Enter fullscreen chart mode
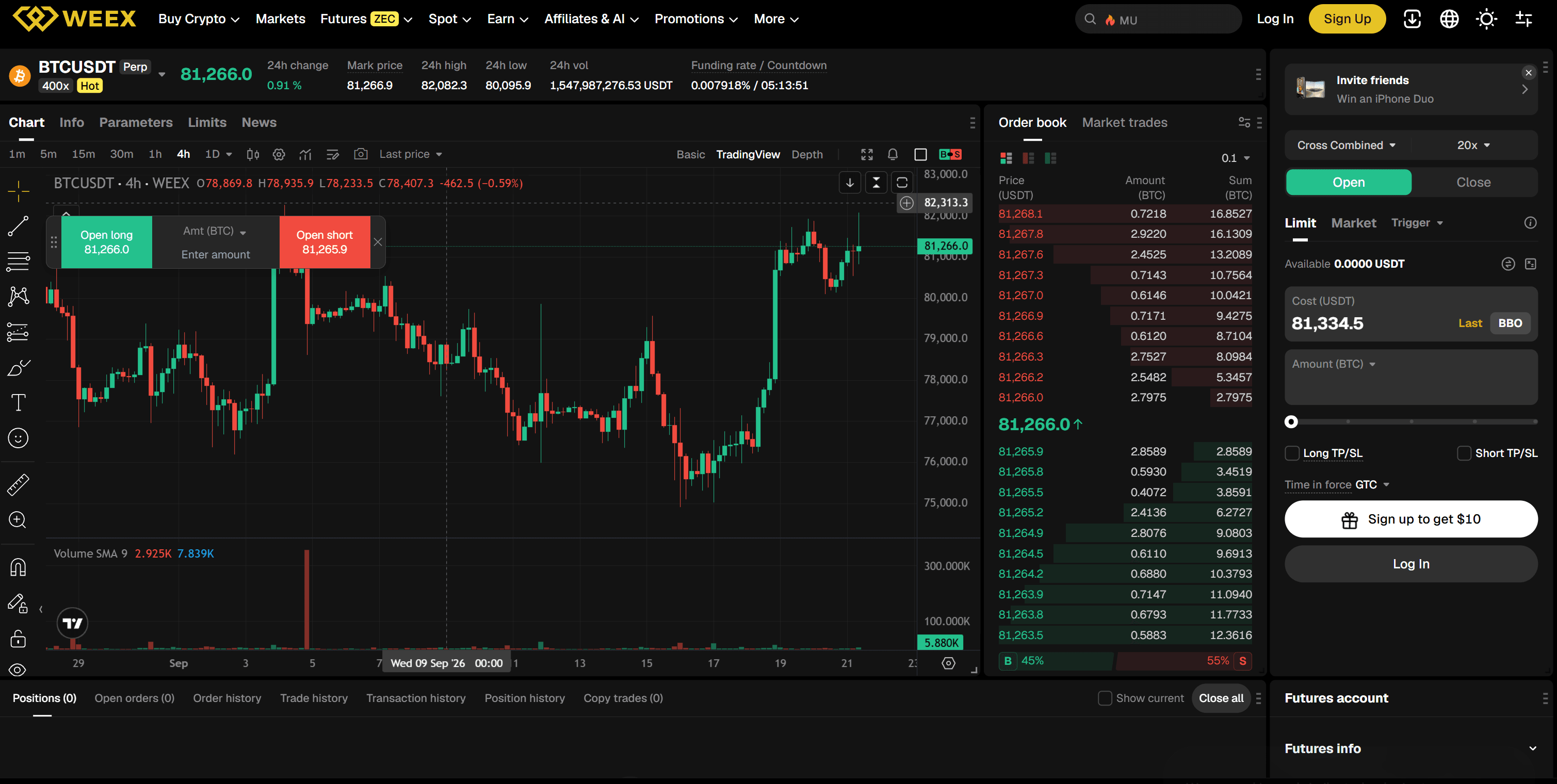This screenshot has width=1557, height=784. click(867, 155)
